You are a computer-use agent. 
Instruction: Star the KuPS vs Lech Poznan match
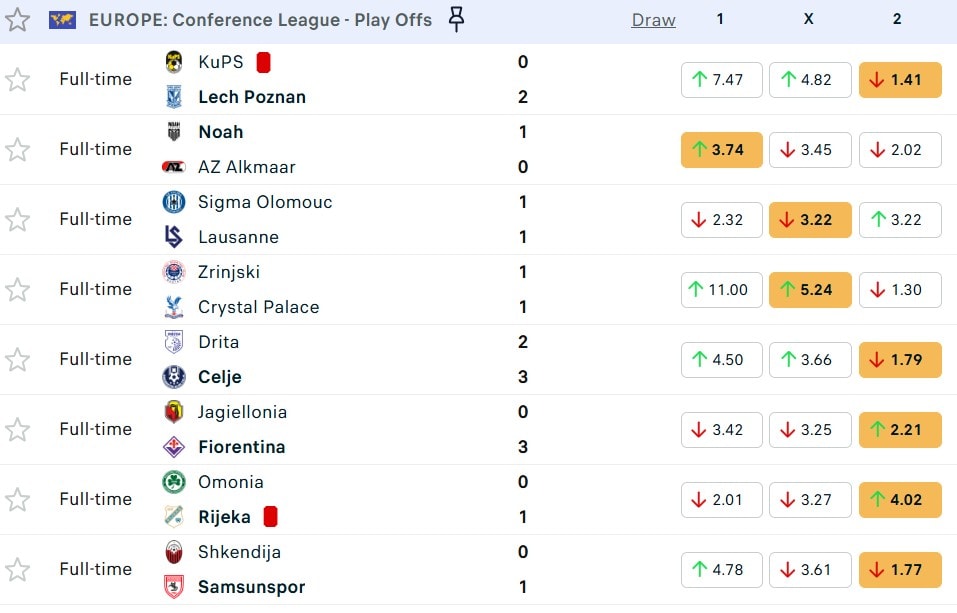17,80
